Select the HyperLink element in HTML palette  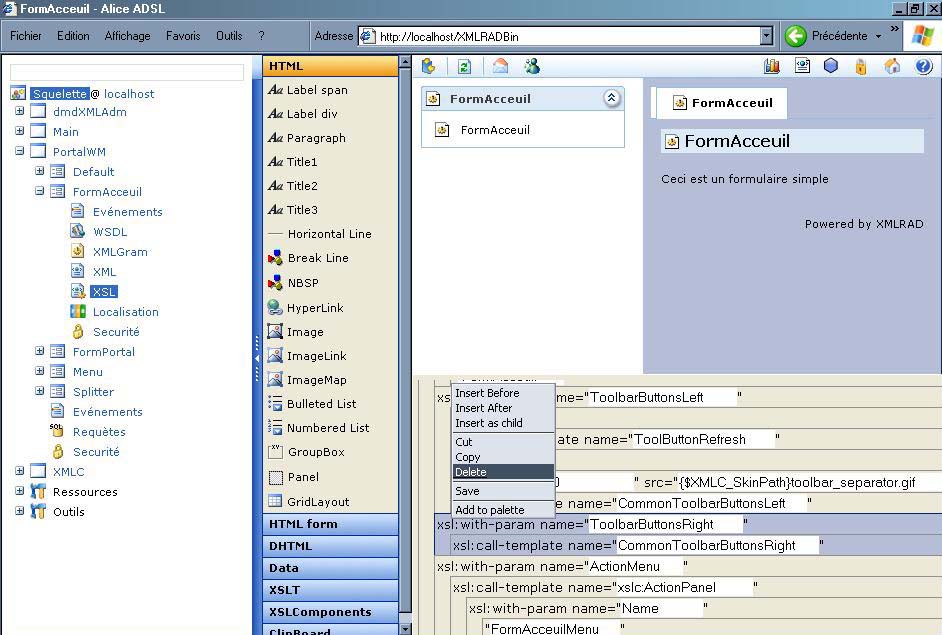pos(317,308)
